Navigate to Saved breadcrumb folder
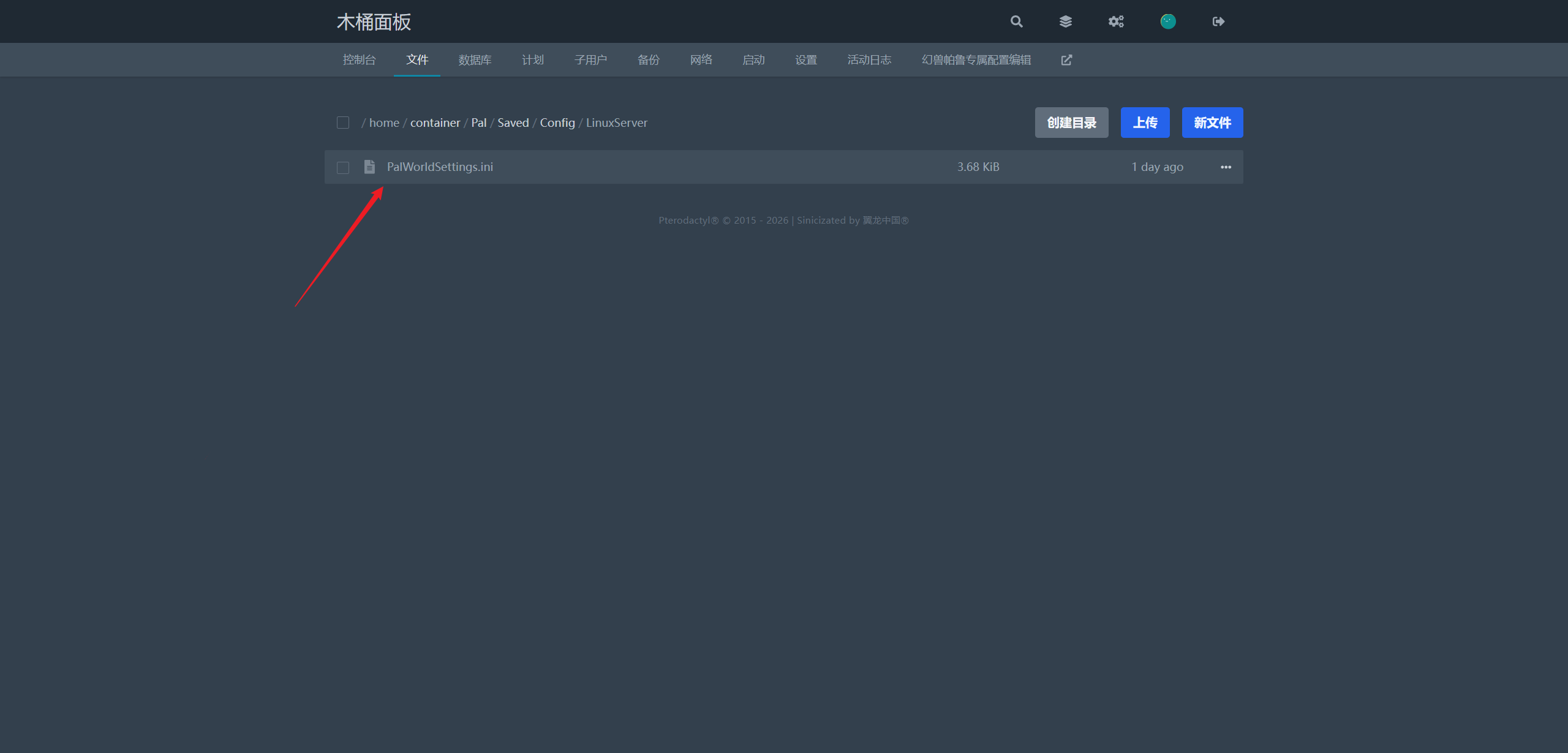 click(513, 123)
